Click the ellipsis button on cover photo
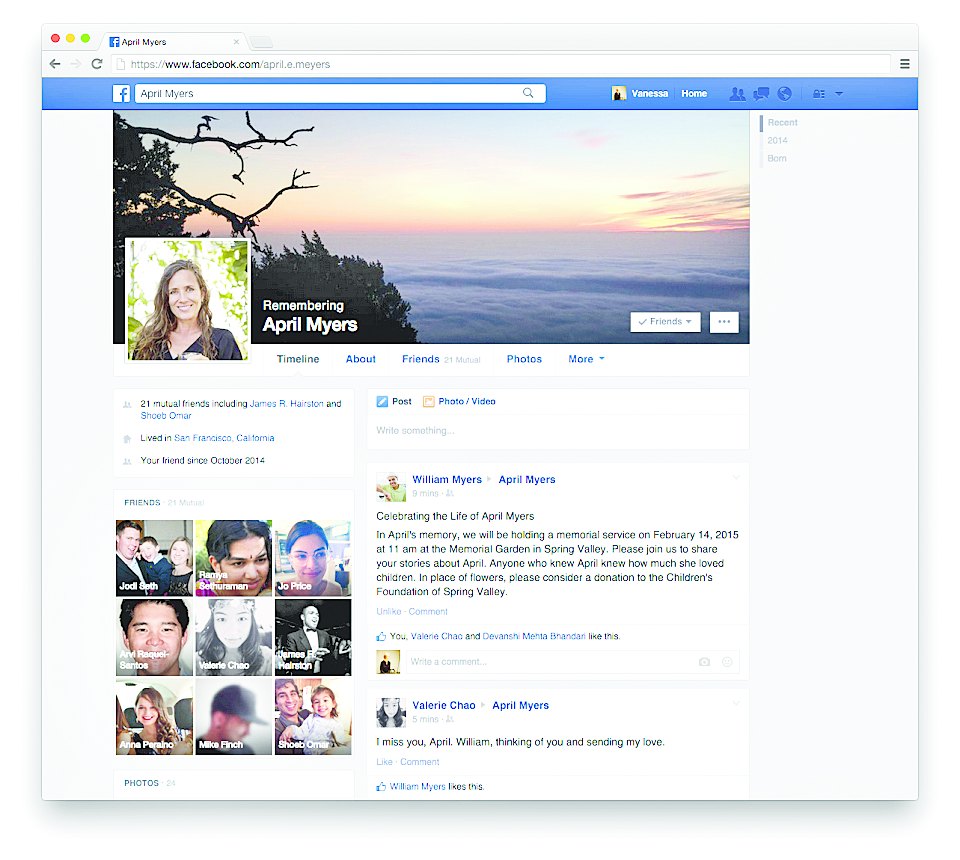The image size is (960, 860). (x=724, y=322)
